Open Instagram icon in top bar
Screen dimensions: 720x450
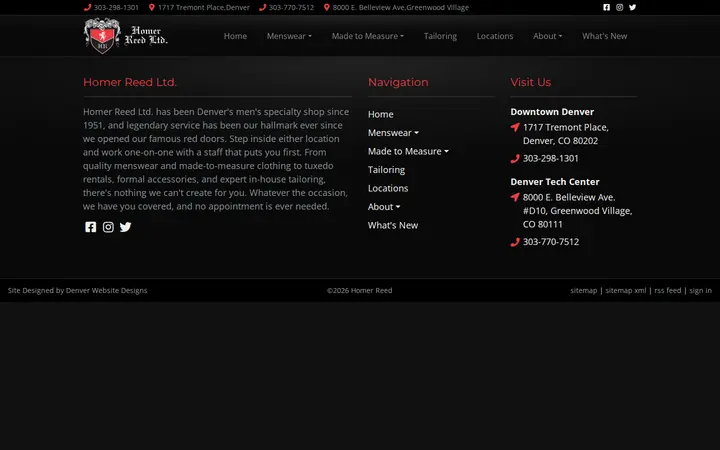click(x=619, y=7)
